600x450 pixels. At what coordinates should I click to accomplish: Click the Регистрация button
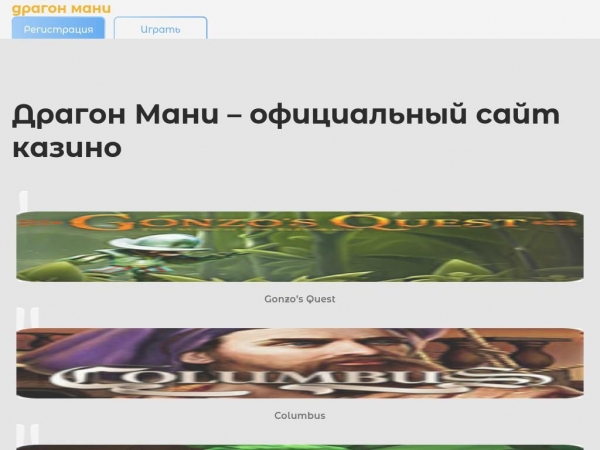click(x=58, y=28)
